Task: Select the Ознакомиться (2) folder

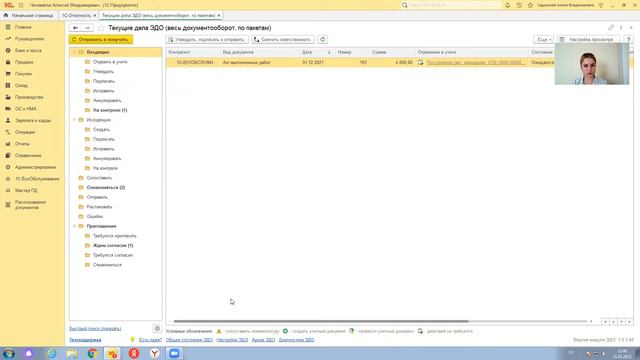Action: click(106, 187)
